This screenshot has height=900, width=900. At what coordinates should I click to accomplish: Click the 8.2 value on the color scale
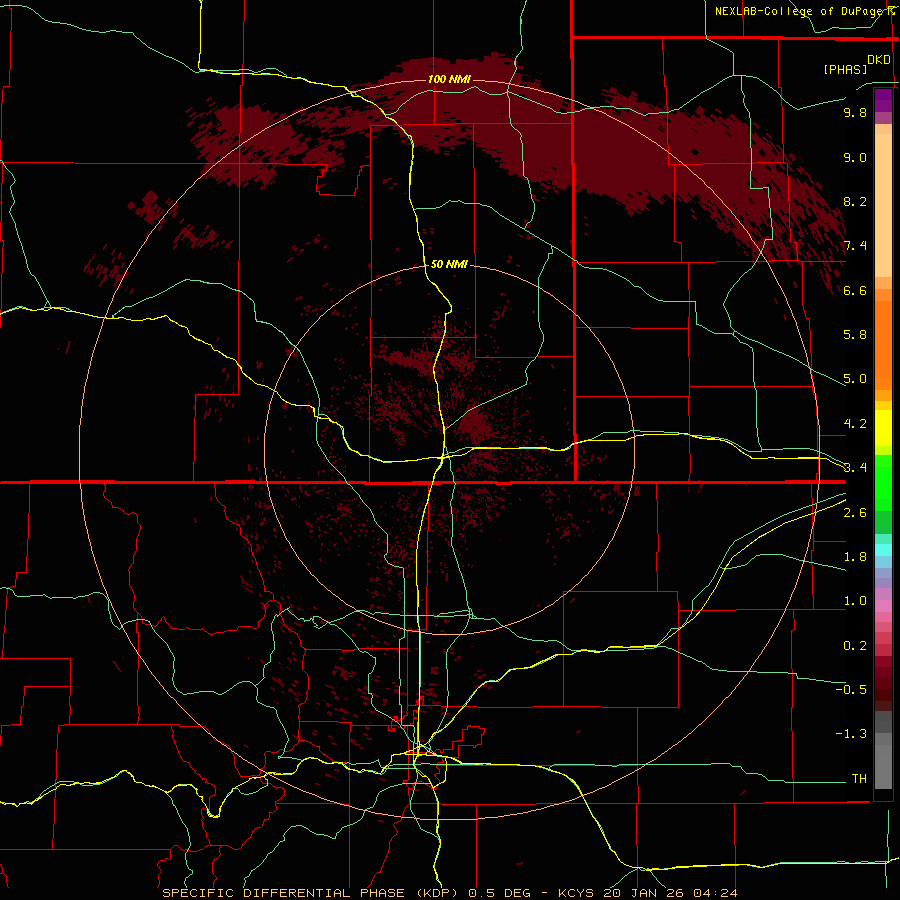[855, 201]
